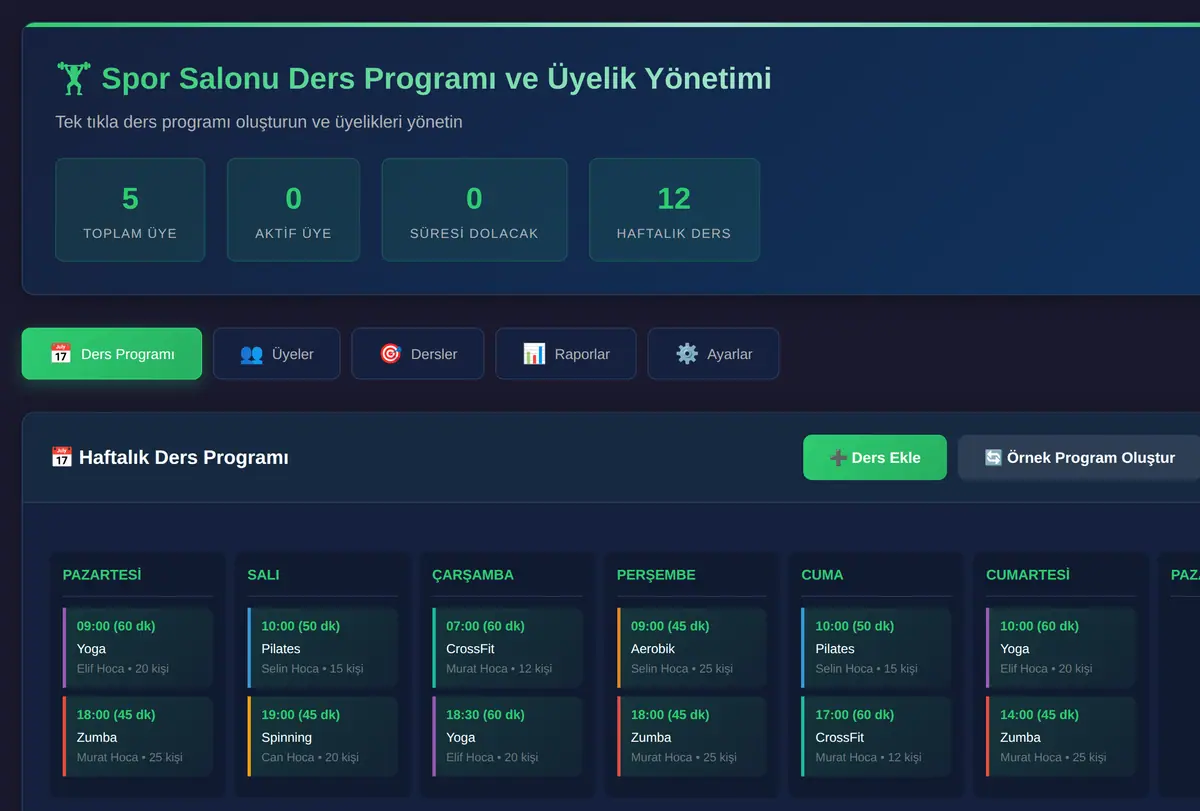Click the SALI day header
The height and width of the screenshot is (811, 1200).
(263, 575)
